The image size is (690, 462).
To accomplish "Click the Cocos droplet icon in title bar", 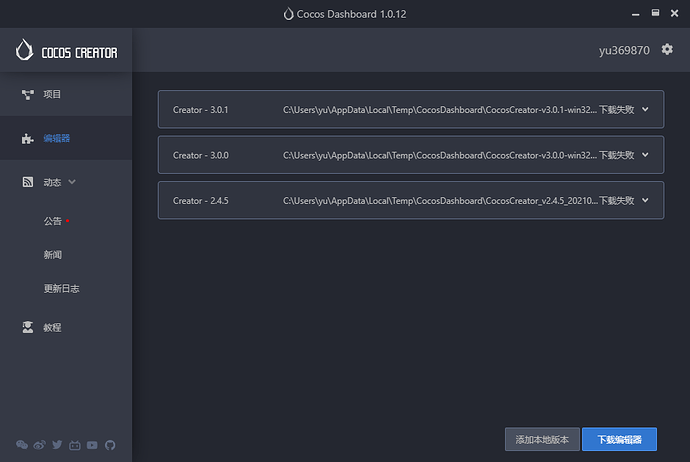I will pos(288,14).
